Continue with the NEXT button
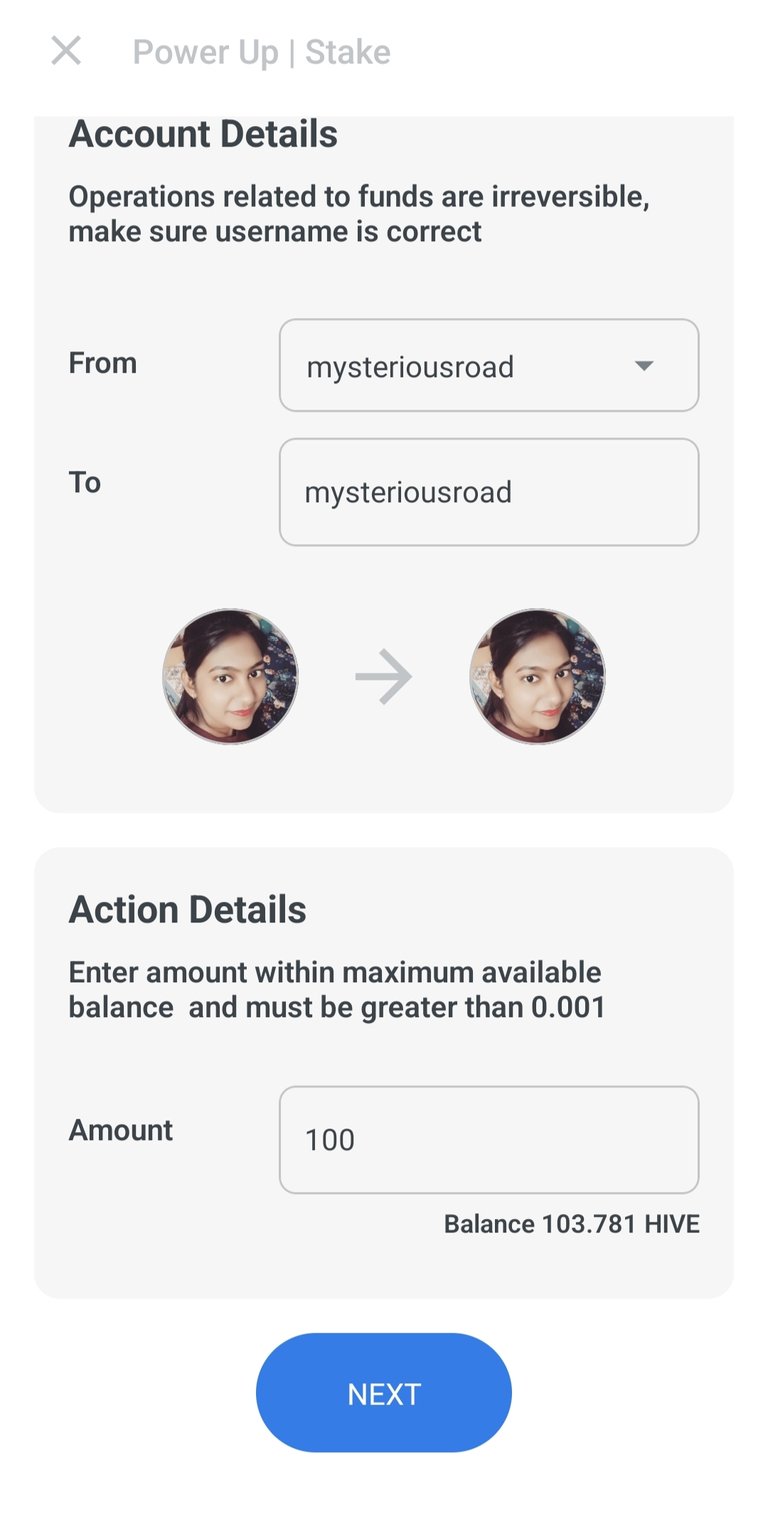This screenshot has width=768, height=1520. tap(384, 1393)
